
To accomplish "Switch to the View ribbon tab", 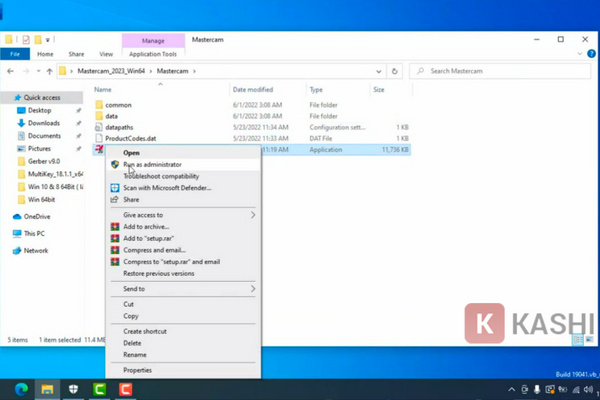I will (106, 54).
